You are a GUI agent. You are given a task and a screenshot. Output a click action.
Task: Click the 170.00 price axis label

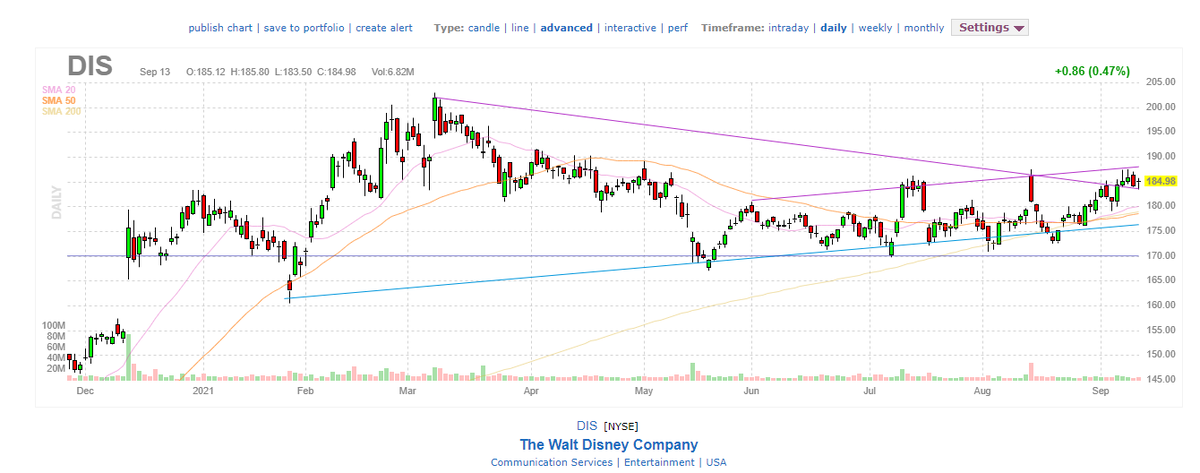click(x=1161, y=256)
